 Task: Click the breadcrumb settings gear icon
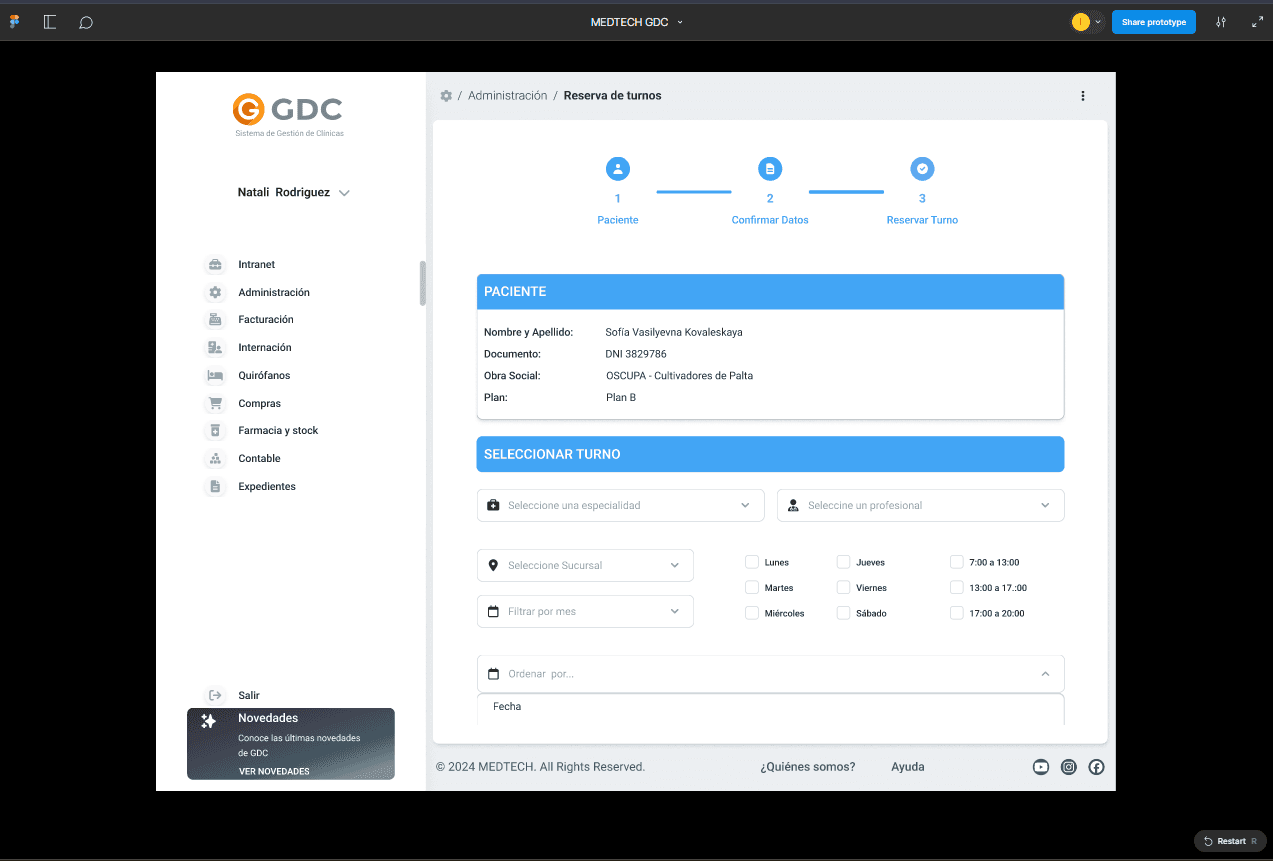[446, 96]
